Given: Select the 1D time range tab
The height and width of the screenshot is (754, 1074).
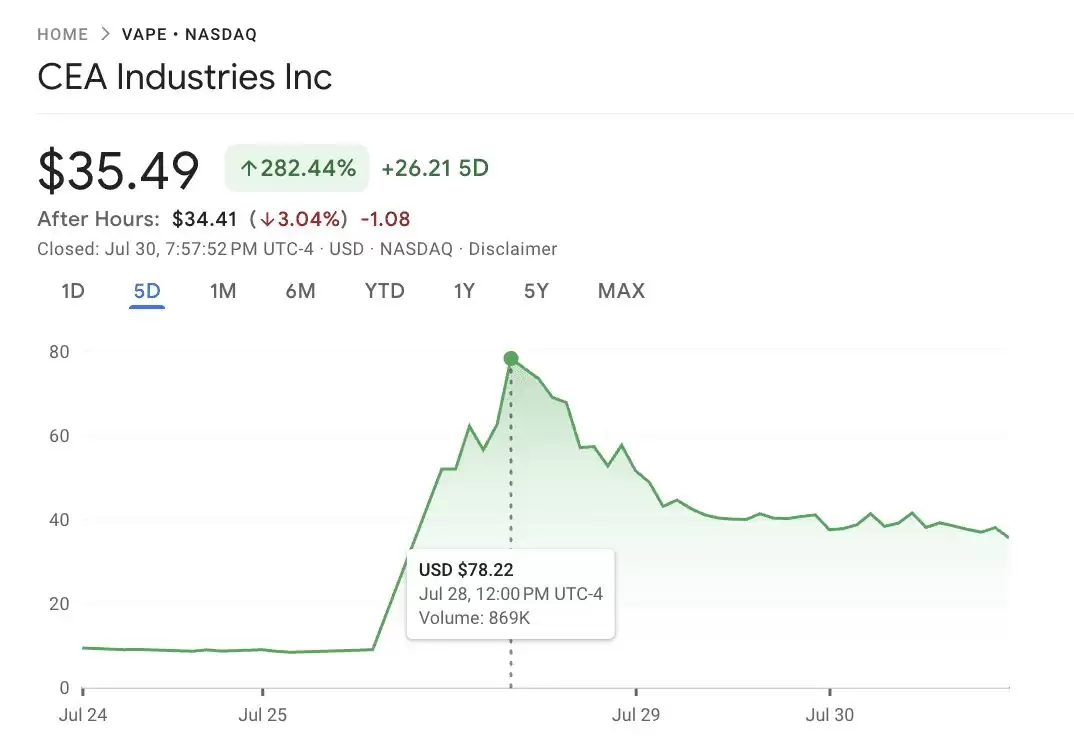Looking at the screenshot, I should tap(73, 291).
